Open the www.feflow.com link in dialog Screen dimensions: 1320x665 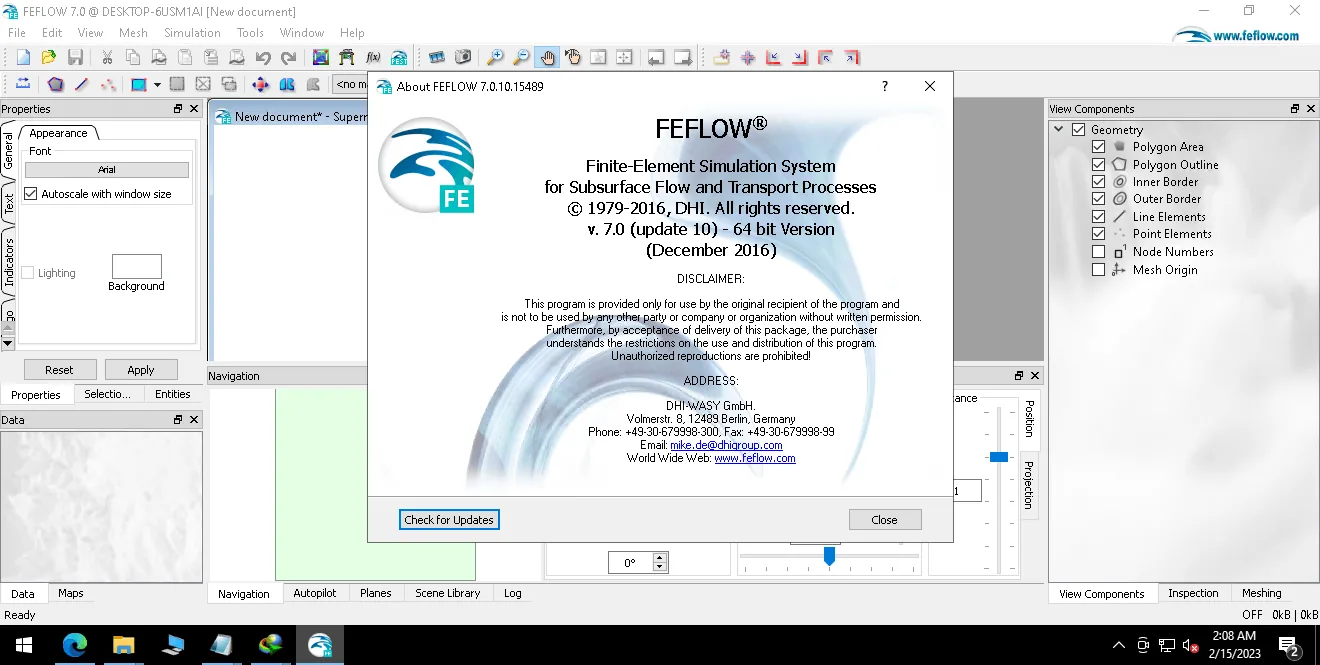click(755, 458)
